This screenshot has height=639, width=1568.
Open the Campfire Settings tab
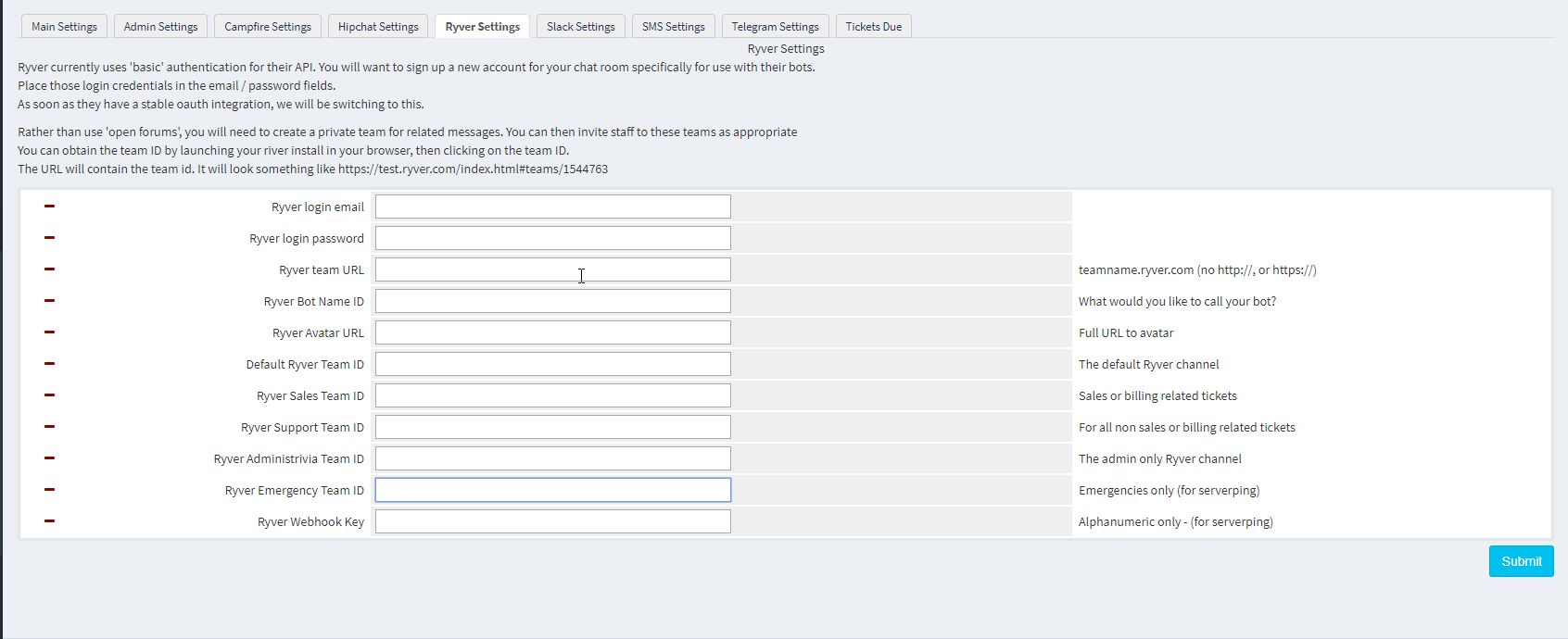268,26
